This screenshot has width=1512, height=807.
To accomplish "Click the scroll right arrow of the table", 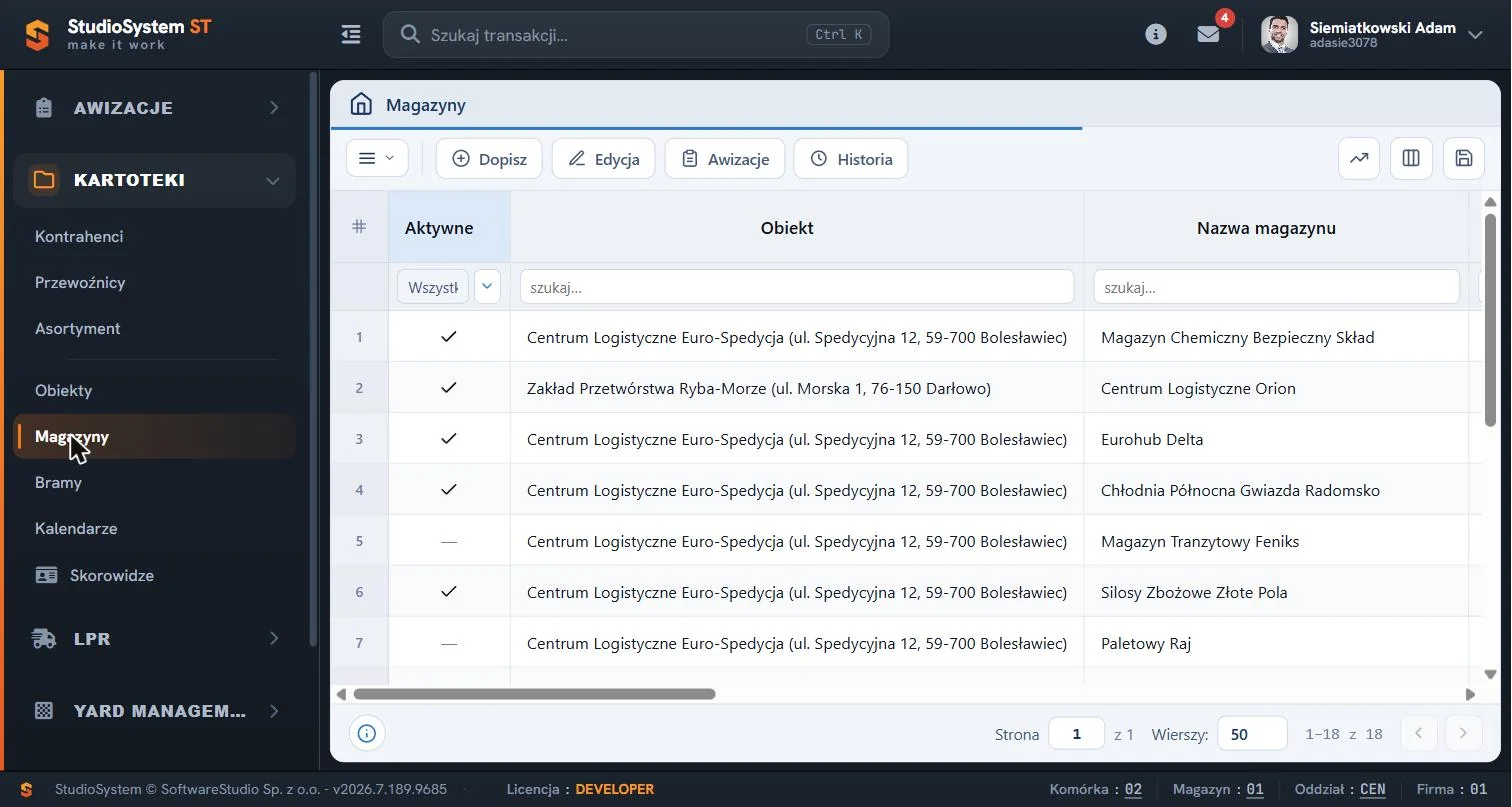I will (x=1470, y=694).
